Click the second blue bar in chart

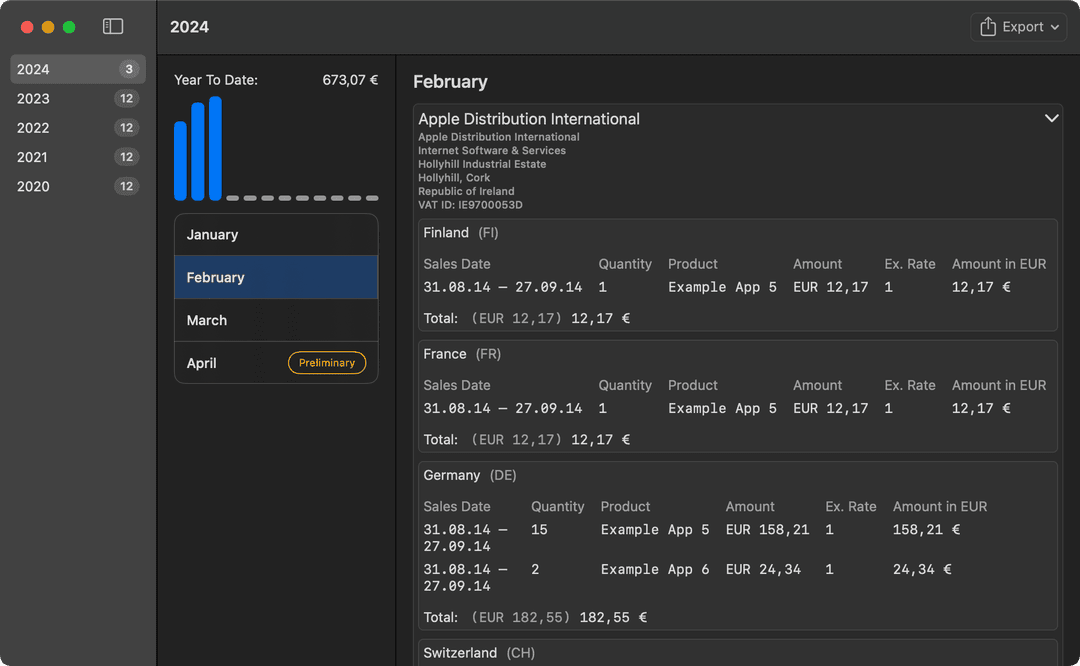[198, 152]
